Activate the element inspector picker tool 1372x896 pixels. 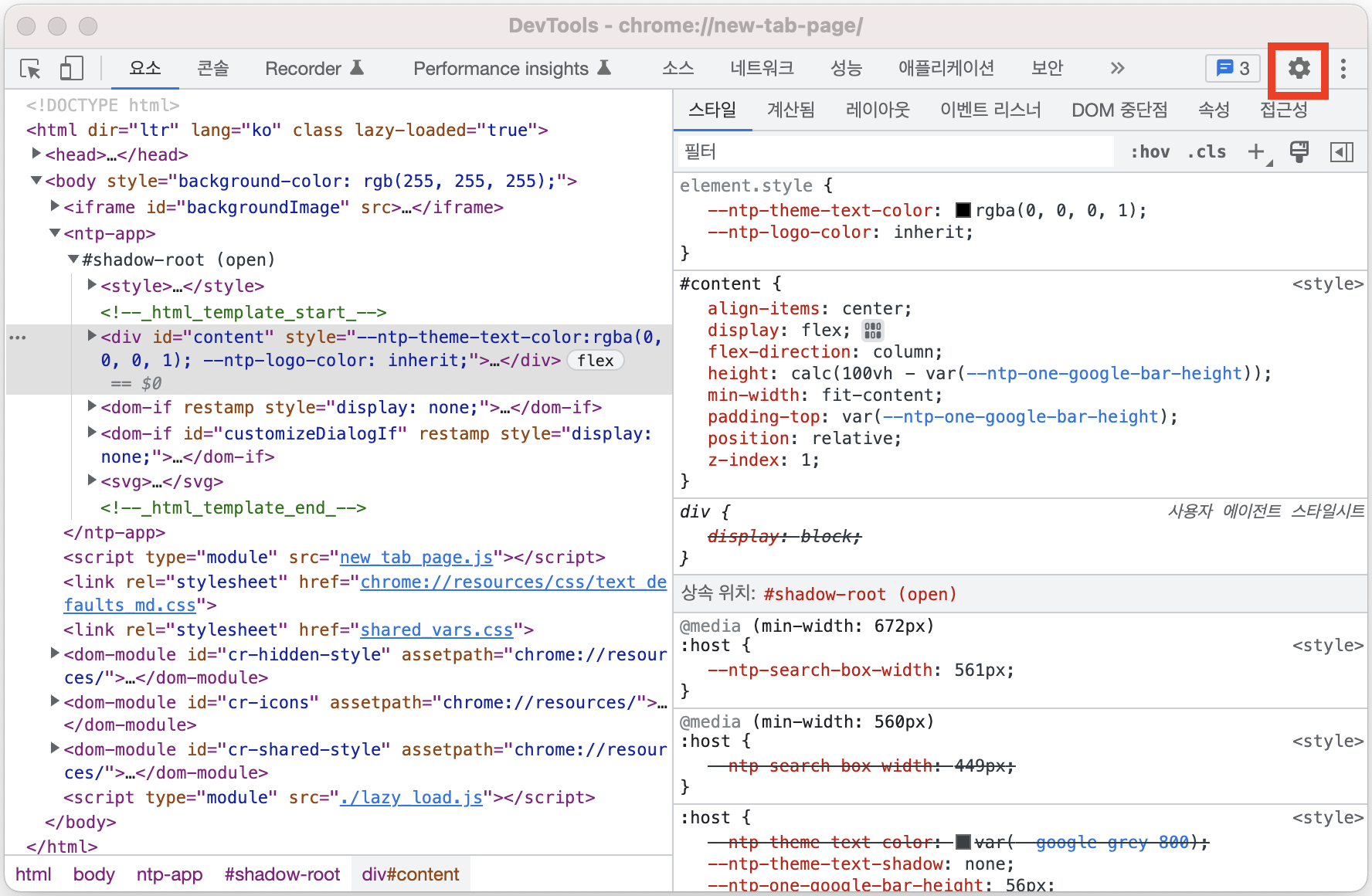click(30, 69)
